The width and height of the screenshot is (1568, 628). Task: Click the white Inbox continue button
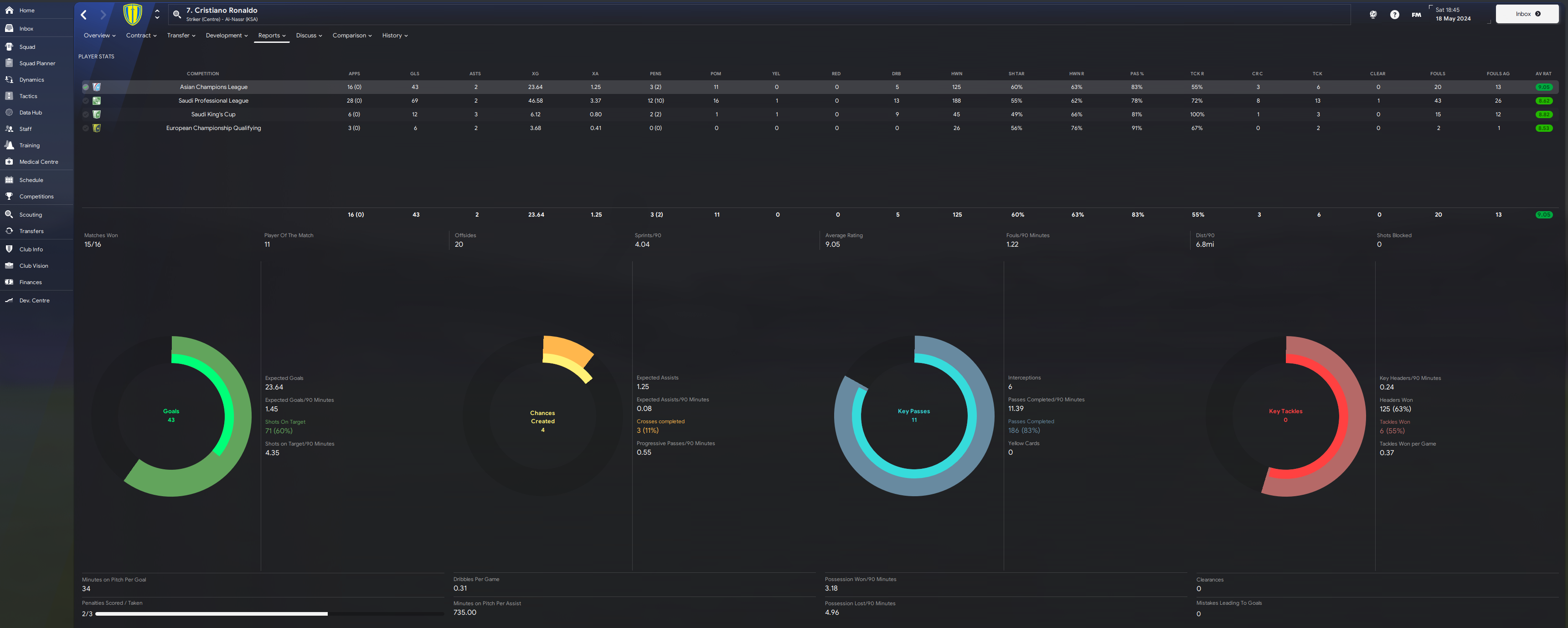pyautogui.click(x=1527, y=14)
